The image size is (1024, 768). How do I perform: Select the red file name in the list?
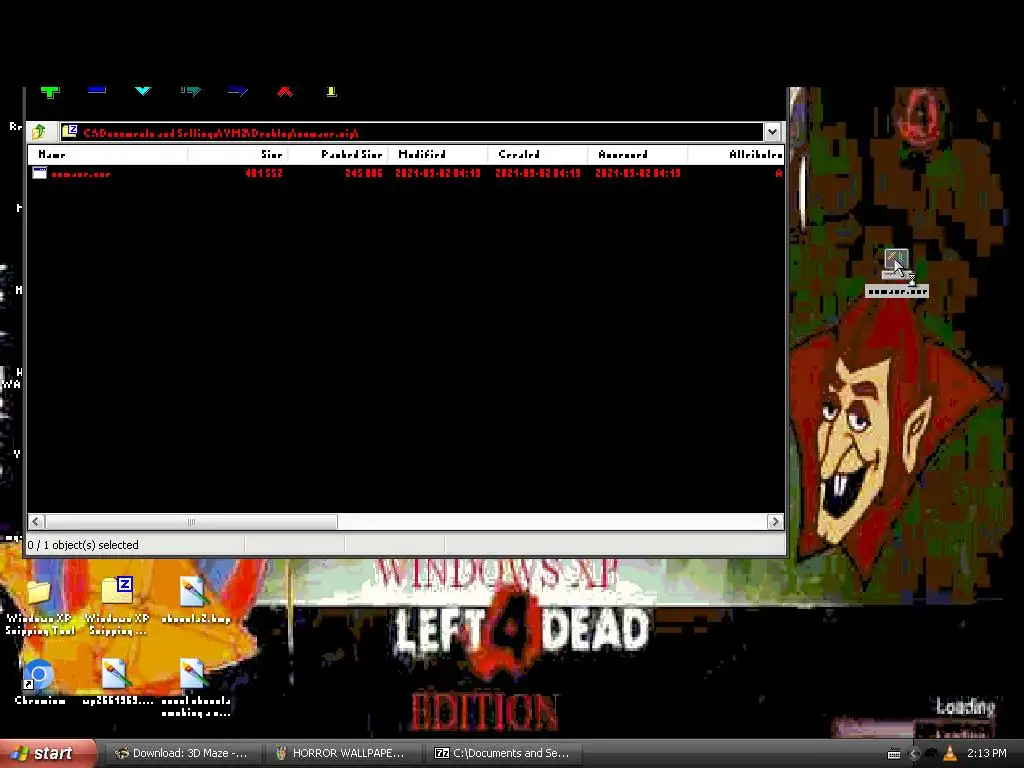click(81, 174)
